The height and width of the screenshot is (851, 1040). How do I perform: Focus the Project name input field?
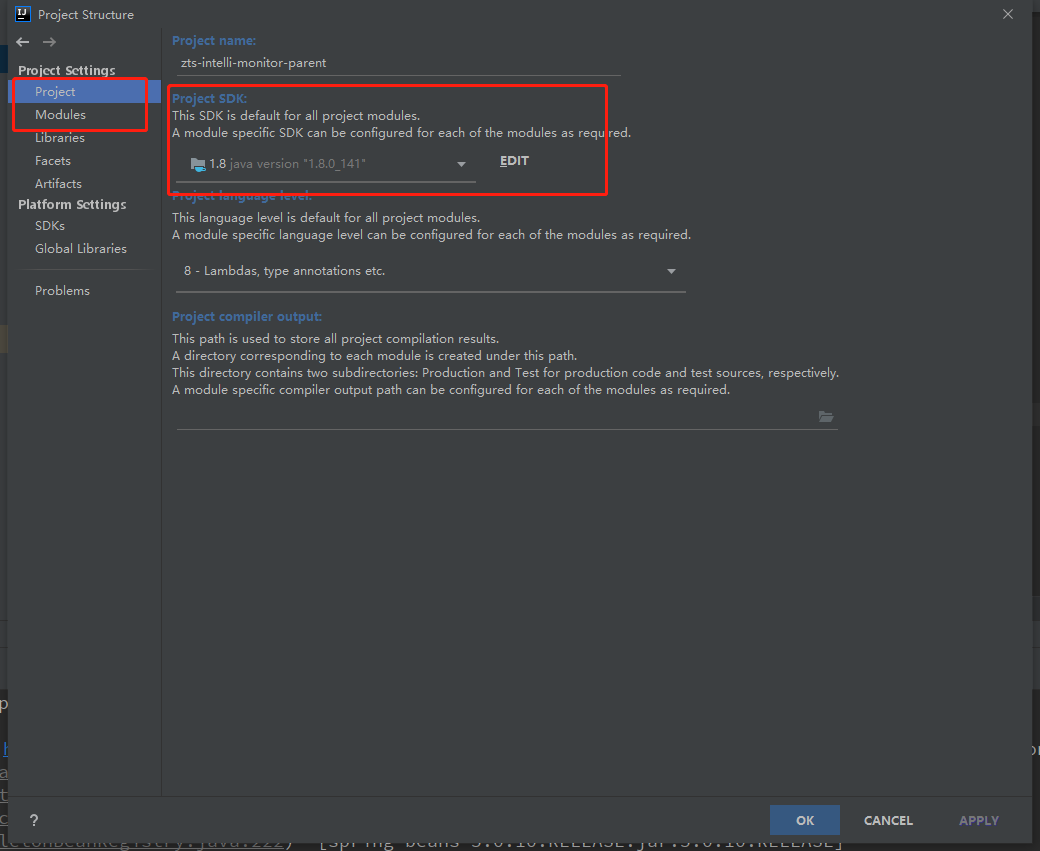click(398, 63)
